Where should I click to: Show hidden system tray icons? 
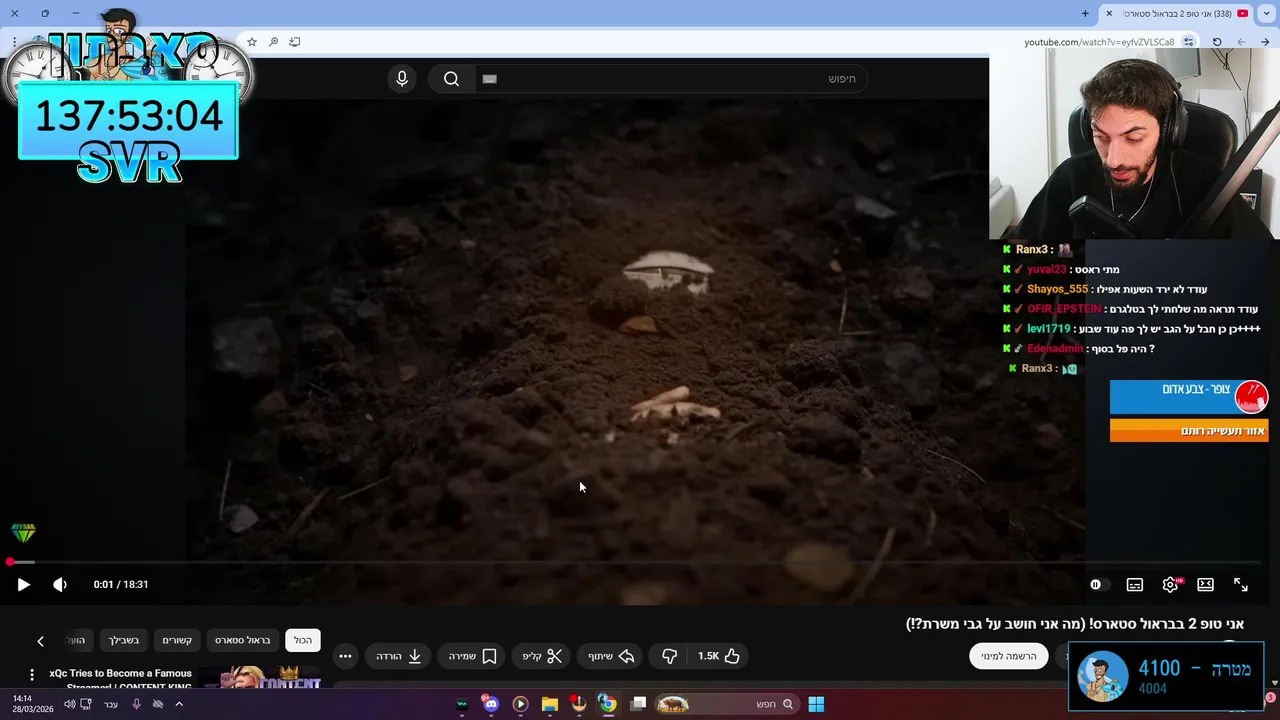click(179, 704)
